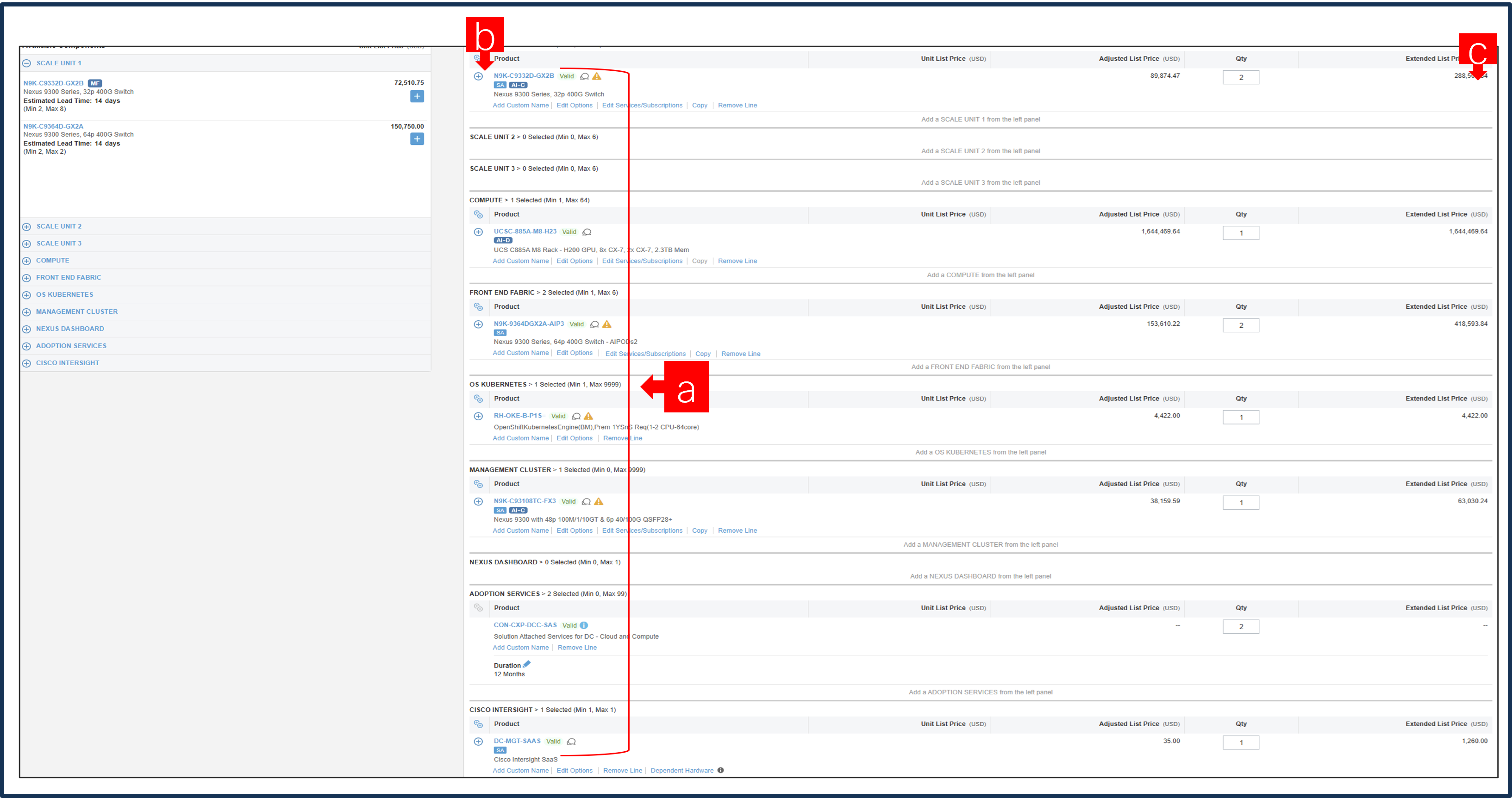Add N9K-C9364D-GX2A using its plus button
This screenshot has width=1512, height=798.
coord(417,139)
